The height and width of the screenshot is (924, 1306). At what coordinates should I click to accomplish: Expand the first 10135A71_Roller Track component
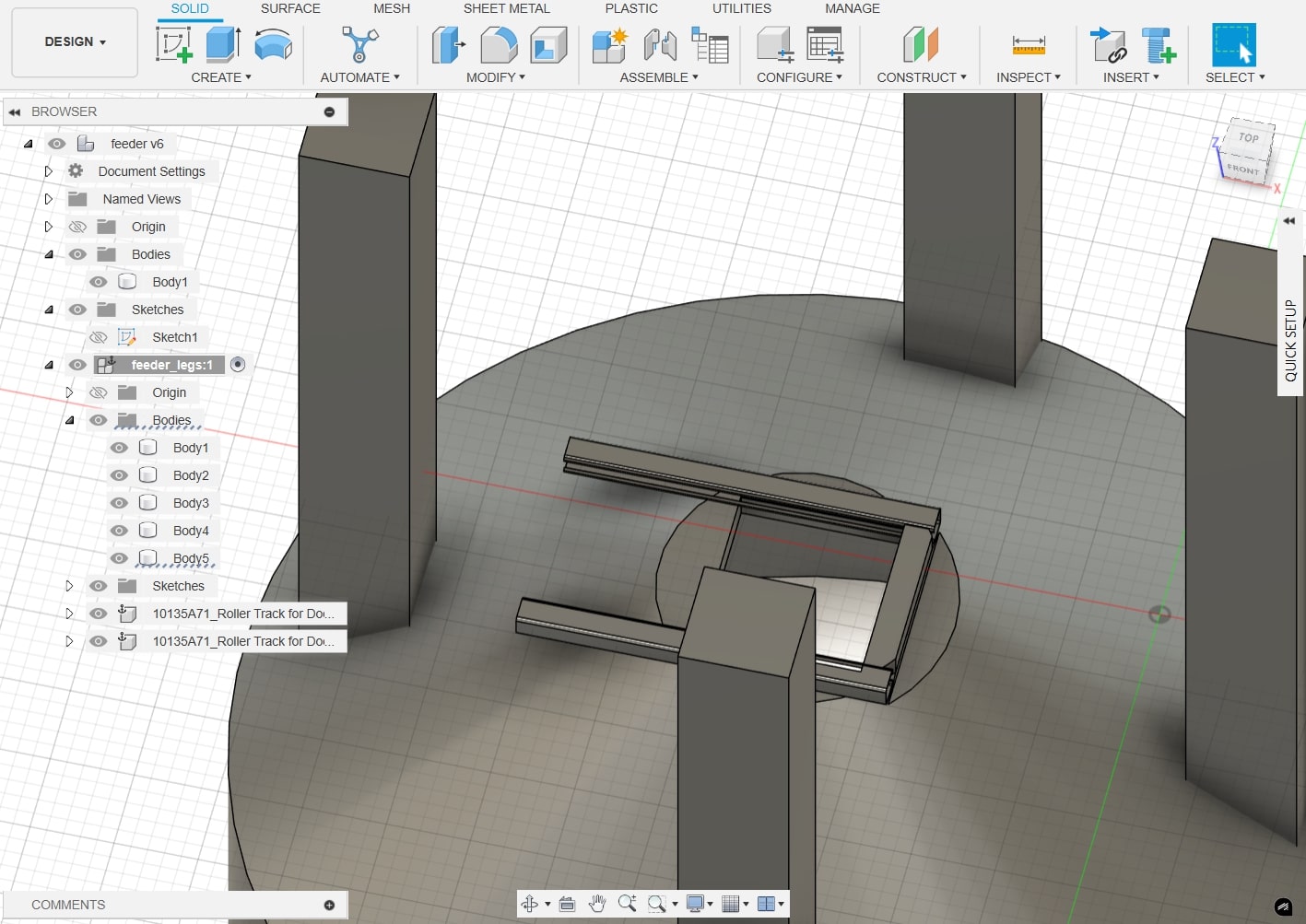(x=69, y=614)
